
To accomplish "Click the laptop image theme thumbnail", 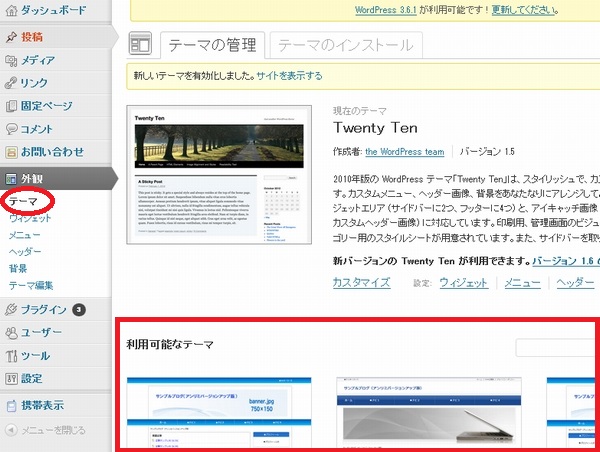I will click(429, 413).
